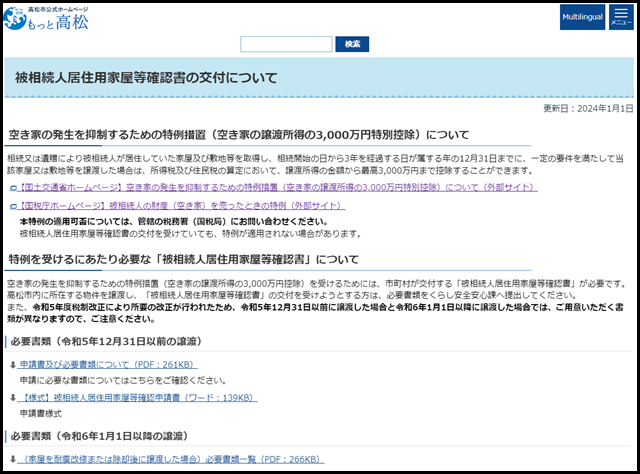The image size is (640, 474).
Task: Click download arrow icon beside 申請書及び必要書類 link
Action: (13, 365)
